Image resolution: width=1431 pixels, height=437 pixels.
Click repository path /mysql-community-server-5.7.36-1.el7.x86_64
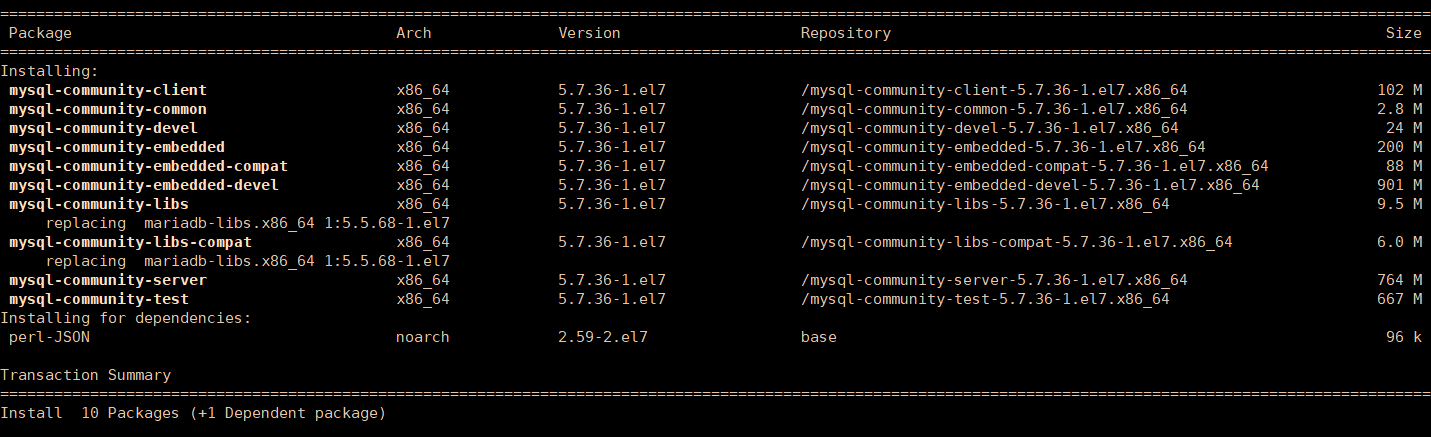click(994, 280)
